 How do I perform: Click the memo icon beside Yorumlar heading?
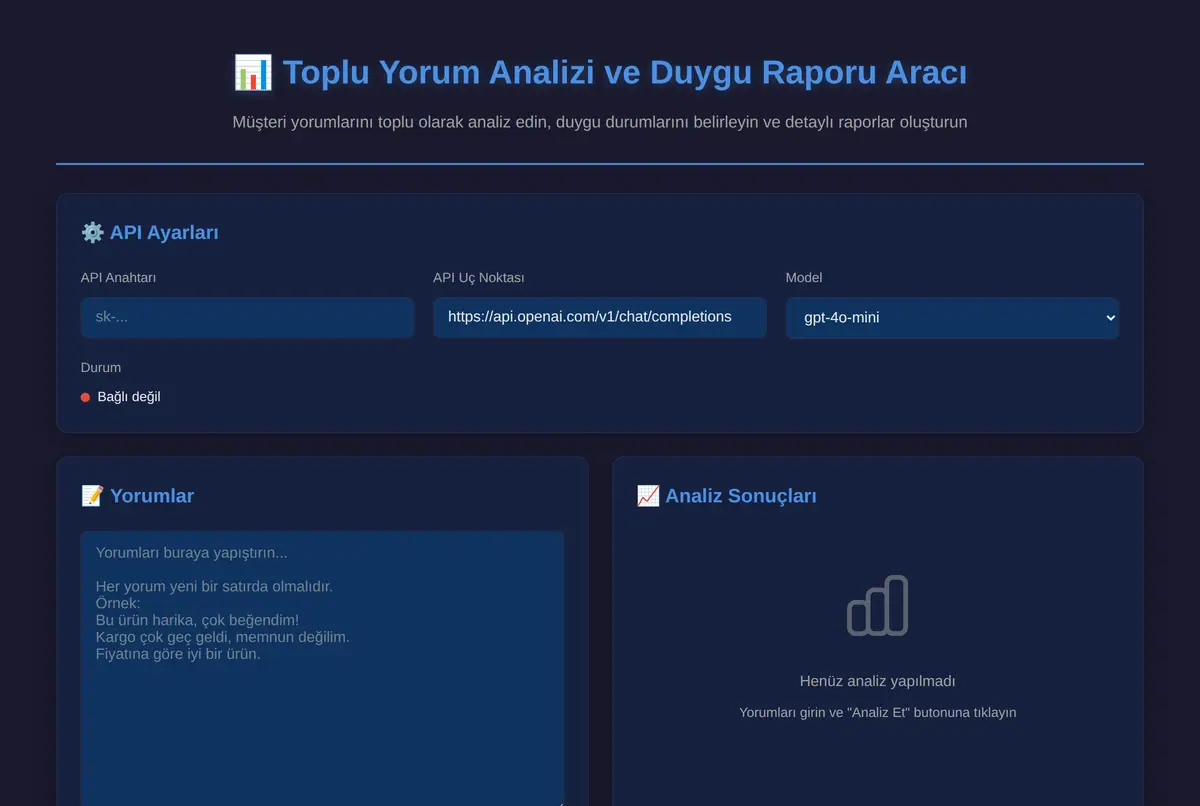pyautogui.click(x=92, y=496)
